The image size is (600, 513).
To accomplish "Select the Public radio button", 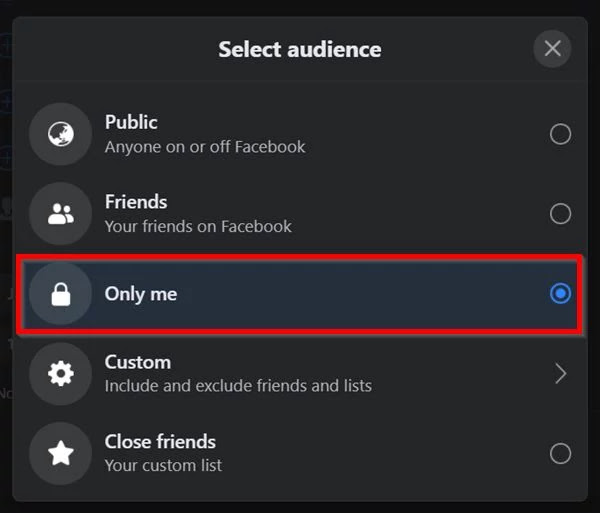I will click(560, 134).
